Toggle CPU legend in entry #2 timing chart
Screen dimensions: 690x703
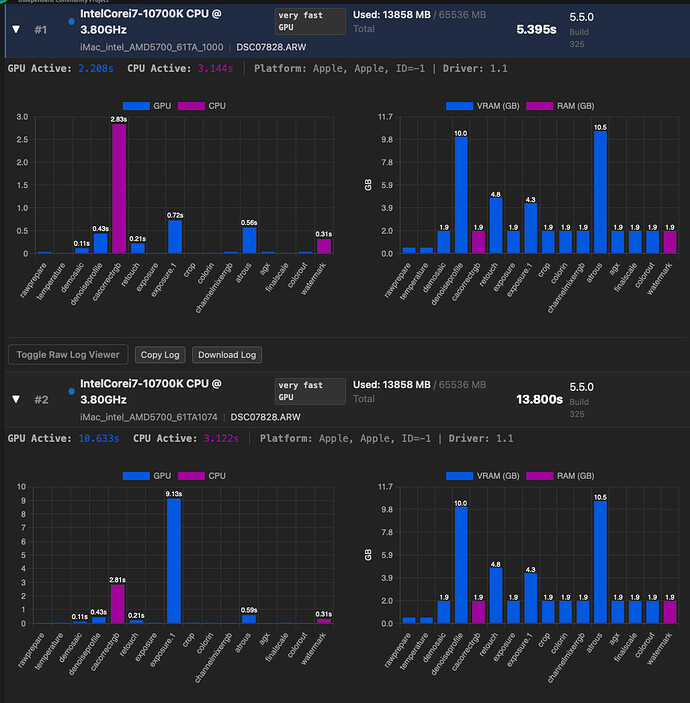202,476
